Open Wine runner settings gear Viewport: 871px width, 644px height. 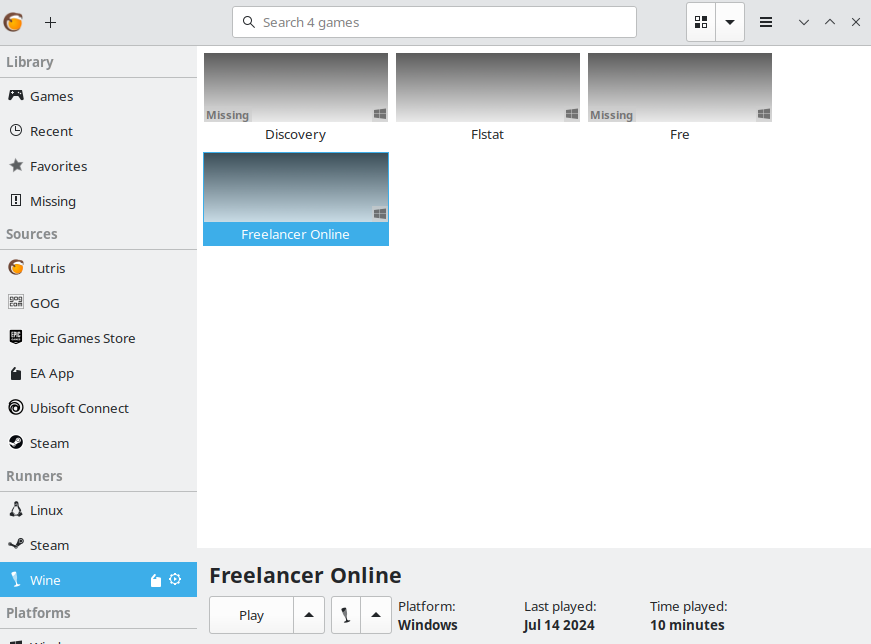point(175,580)
